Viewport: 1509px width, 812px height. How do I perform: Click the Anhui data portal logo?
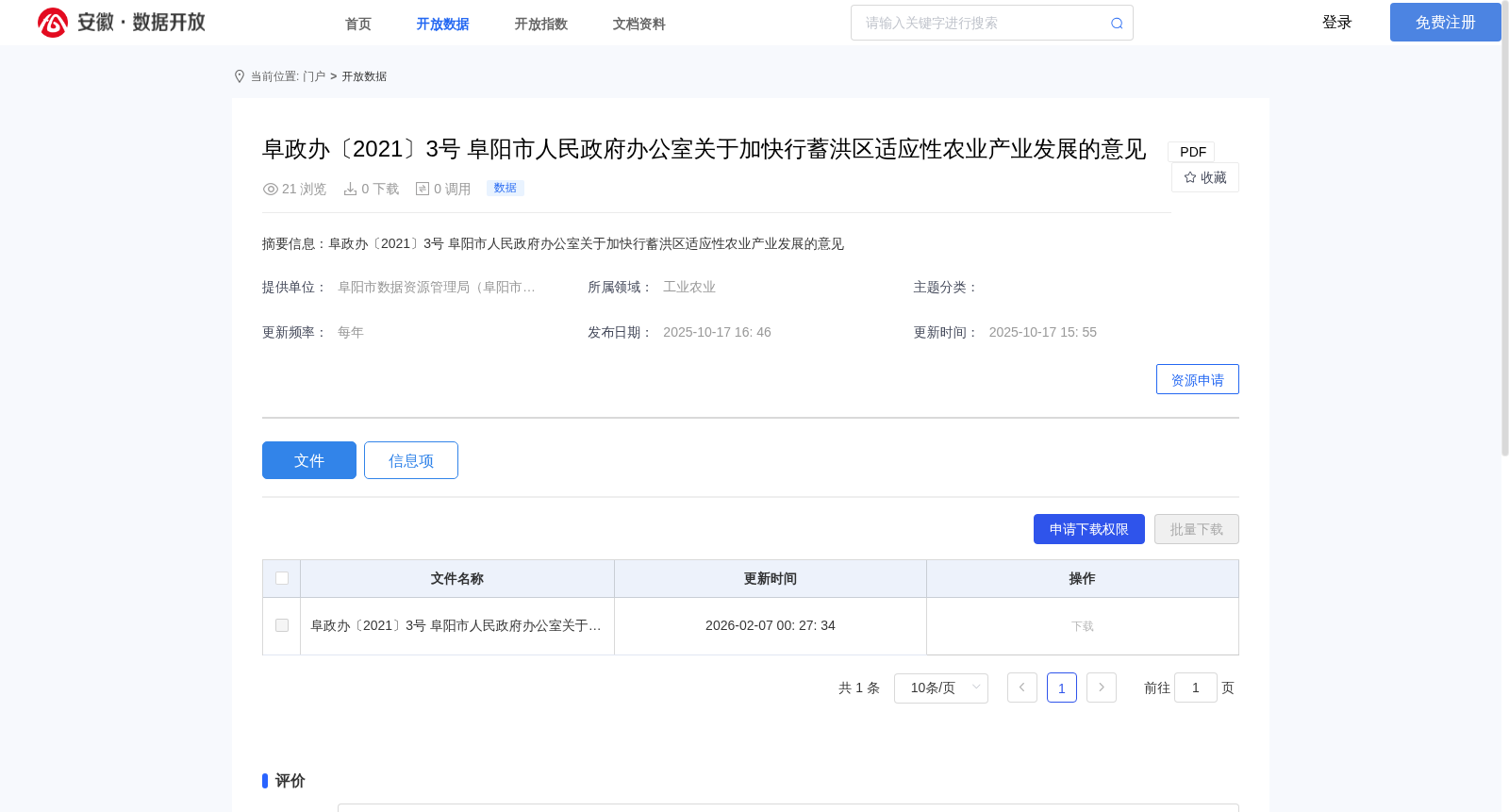click(x=122, y=23)
